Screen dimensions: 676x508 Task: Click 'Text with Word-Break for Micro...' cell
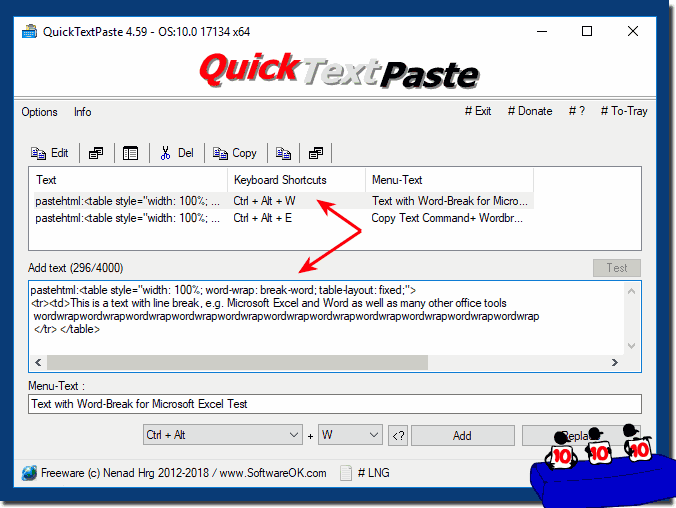tap(450, 201)
